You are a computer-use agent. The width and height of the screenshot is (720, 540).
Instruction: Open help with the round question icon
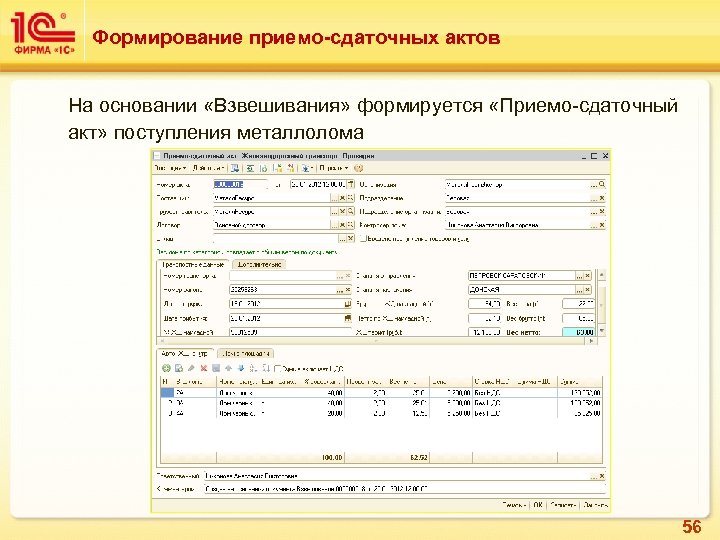[359, 169]
